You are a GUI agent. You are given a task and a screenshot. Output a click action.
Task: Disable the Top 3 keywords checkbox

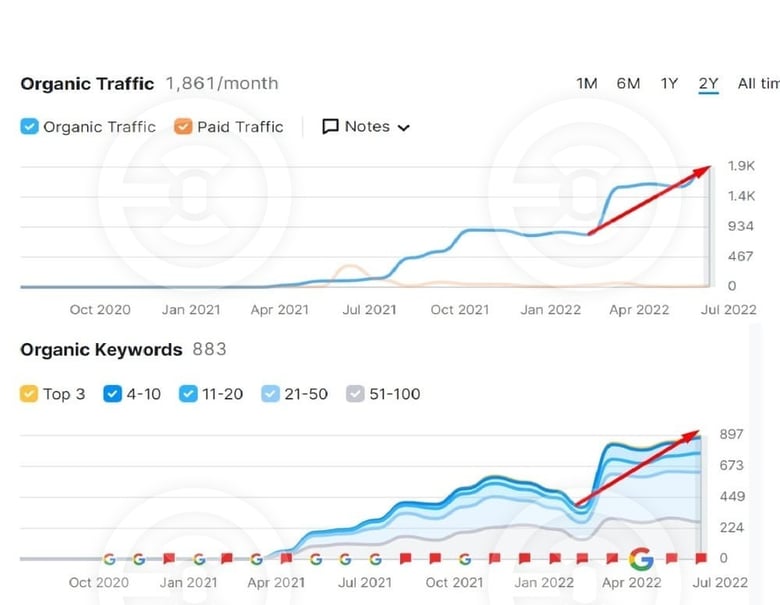tap(29, 394)
